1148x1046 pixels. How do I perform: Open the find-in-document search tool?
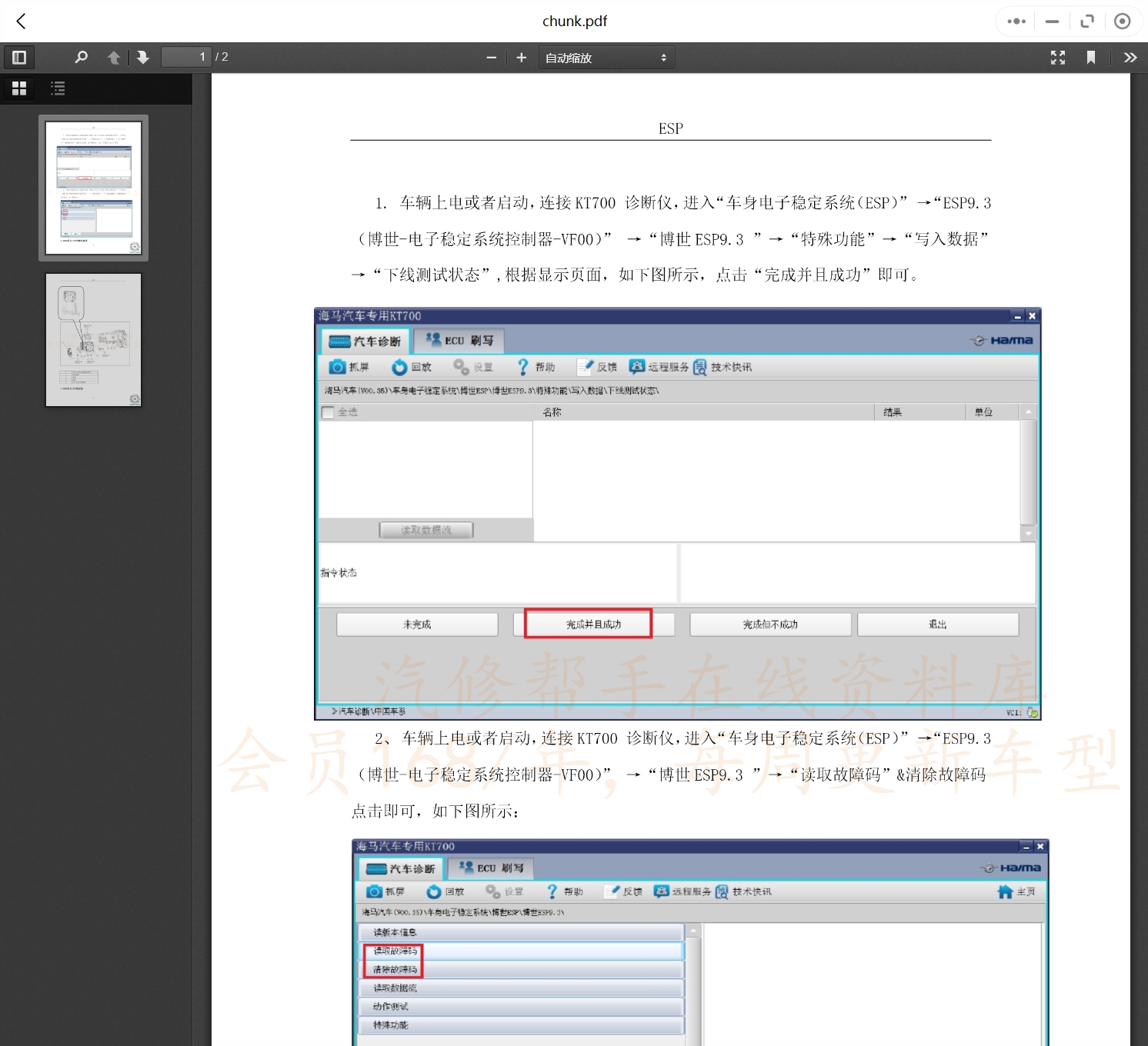tap(81, 57)
